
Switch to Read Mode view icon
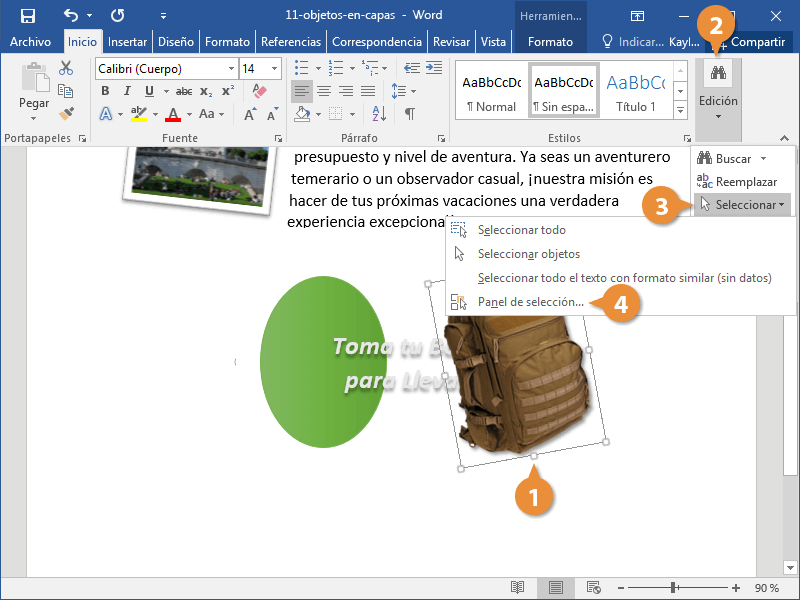517,587
